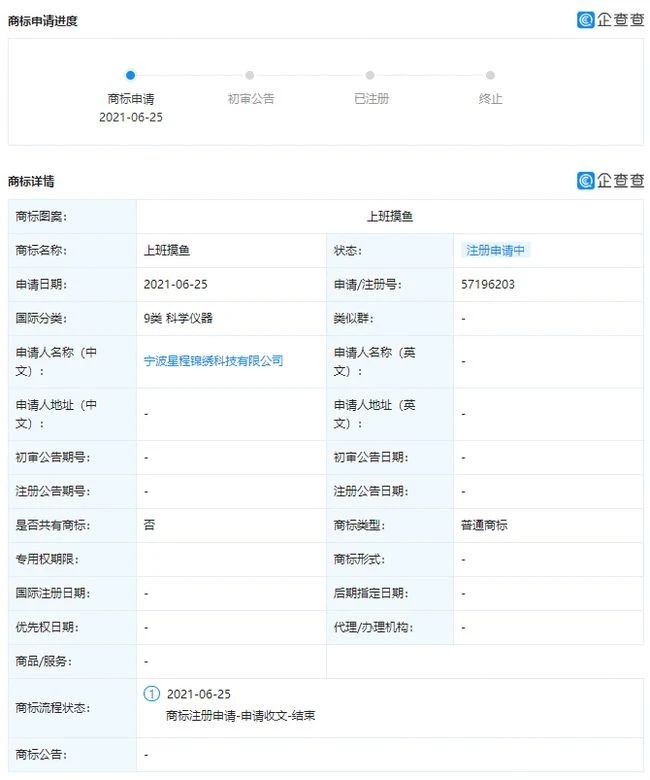Image resolution: width=650 pixels, height=780 pixels.
Task: Select classification value 9类 科学仪器
Action: click(178, 318)
